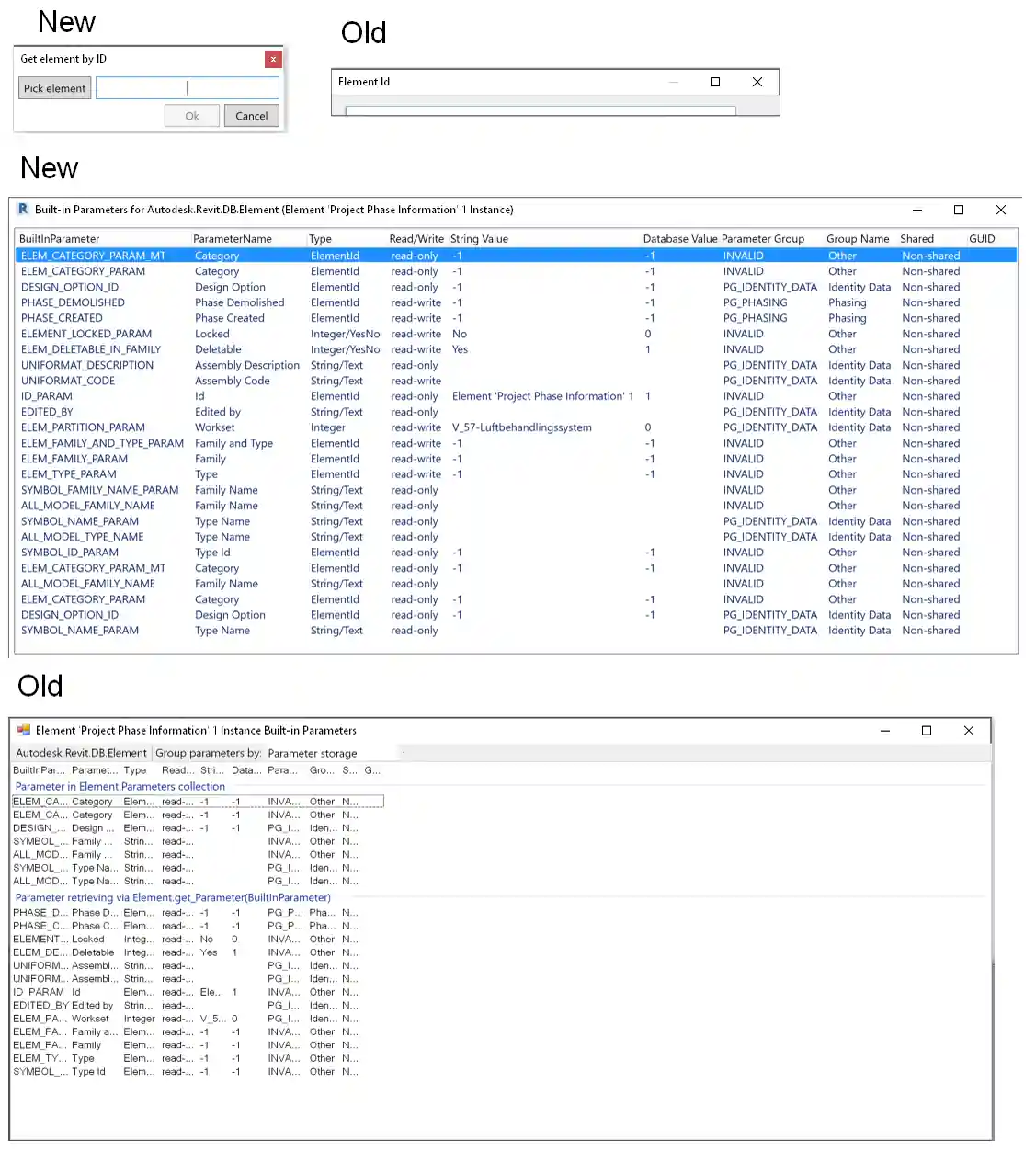The image size is (1036, 1151).
Task: Focus the element ID text field beside Pick element
Action: [x=188, y=88]
